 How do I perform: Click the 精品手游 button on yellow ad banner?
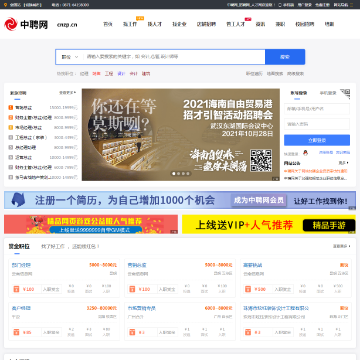pyautogui.click(x=329, y=225)
